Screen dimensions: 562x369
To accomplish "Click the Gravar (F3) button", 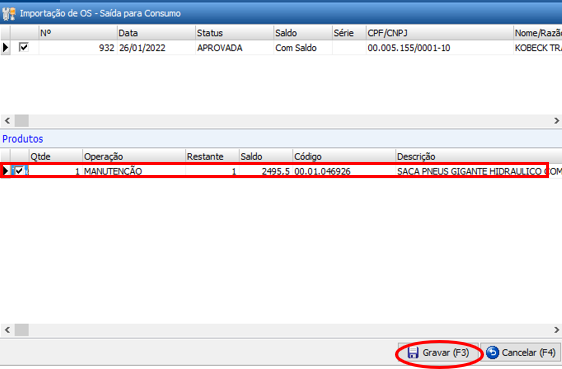I will pos(438,353).
